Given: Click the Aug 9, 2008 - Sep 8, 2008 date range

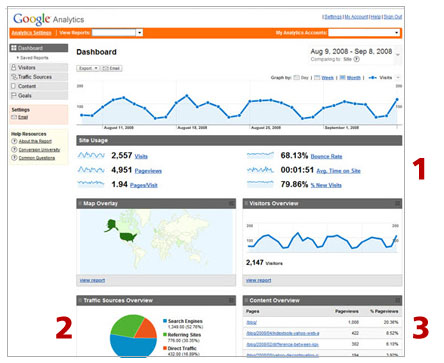Looking at the screenshot, I should 351,51.
